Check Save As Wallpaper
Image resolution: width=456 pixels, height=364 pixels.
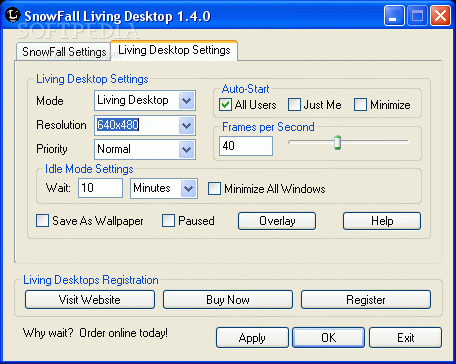coord(42,221)
